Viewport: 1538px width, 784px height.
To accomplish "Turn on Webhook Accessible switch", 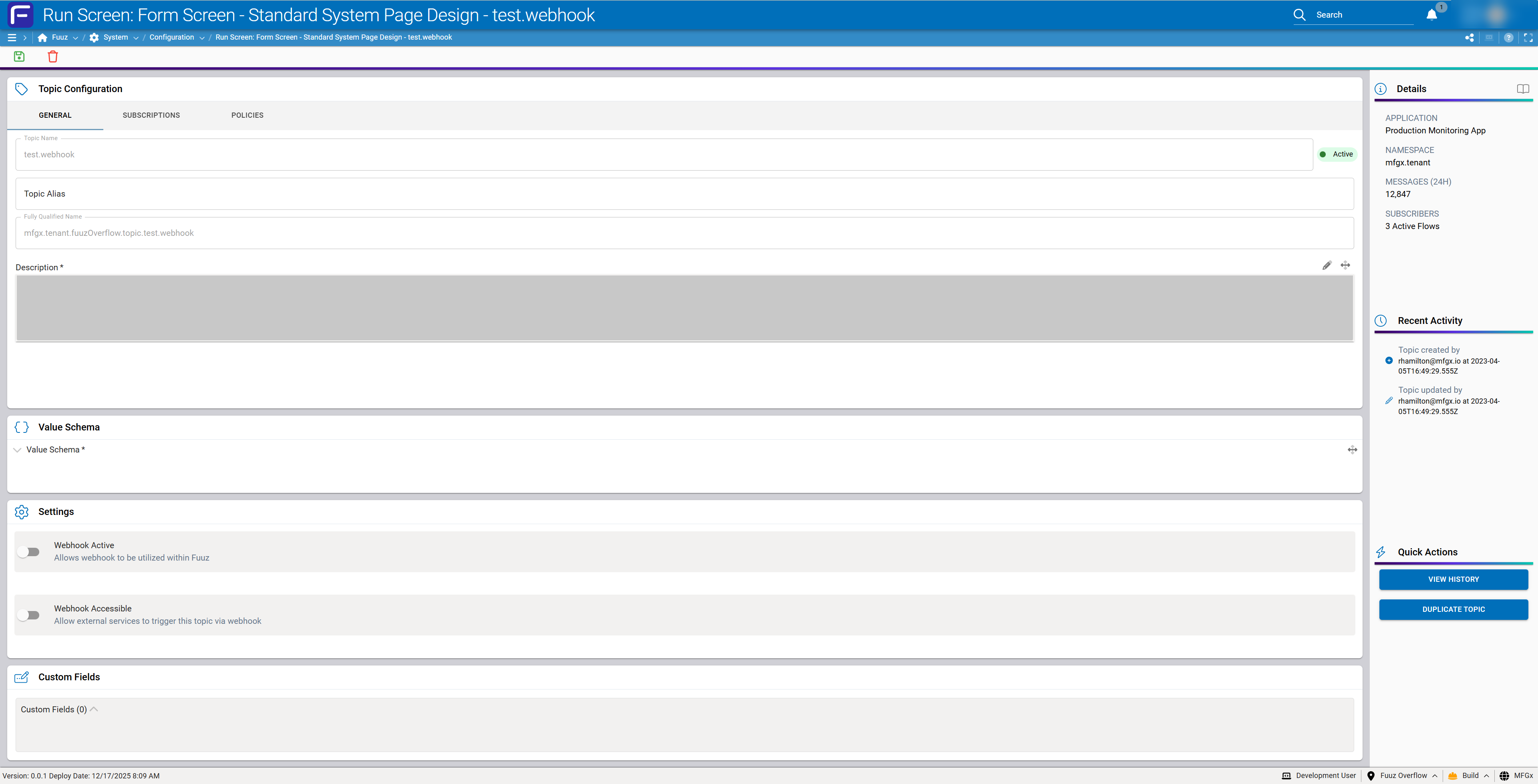I will [x=29, y=615].
